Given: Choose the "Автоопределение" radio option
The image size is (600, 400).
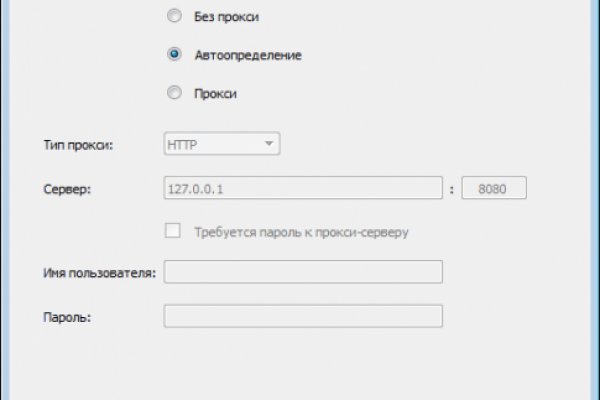Looking at the screenshot, I should coord(174,55).
